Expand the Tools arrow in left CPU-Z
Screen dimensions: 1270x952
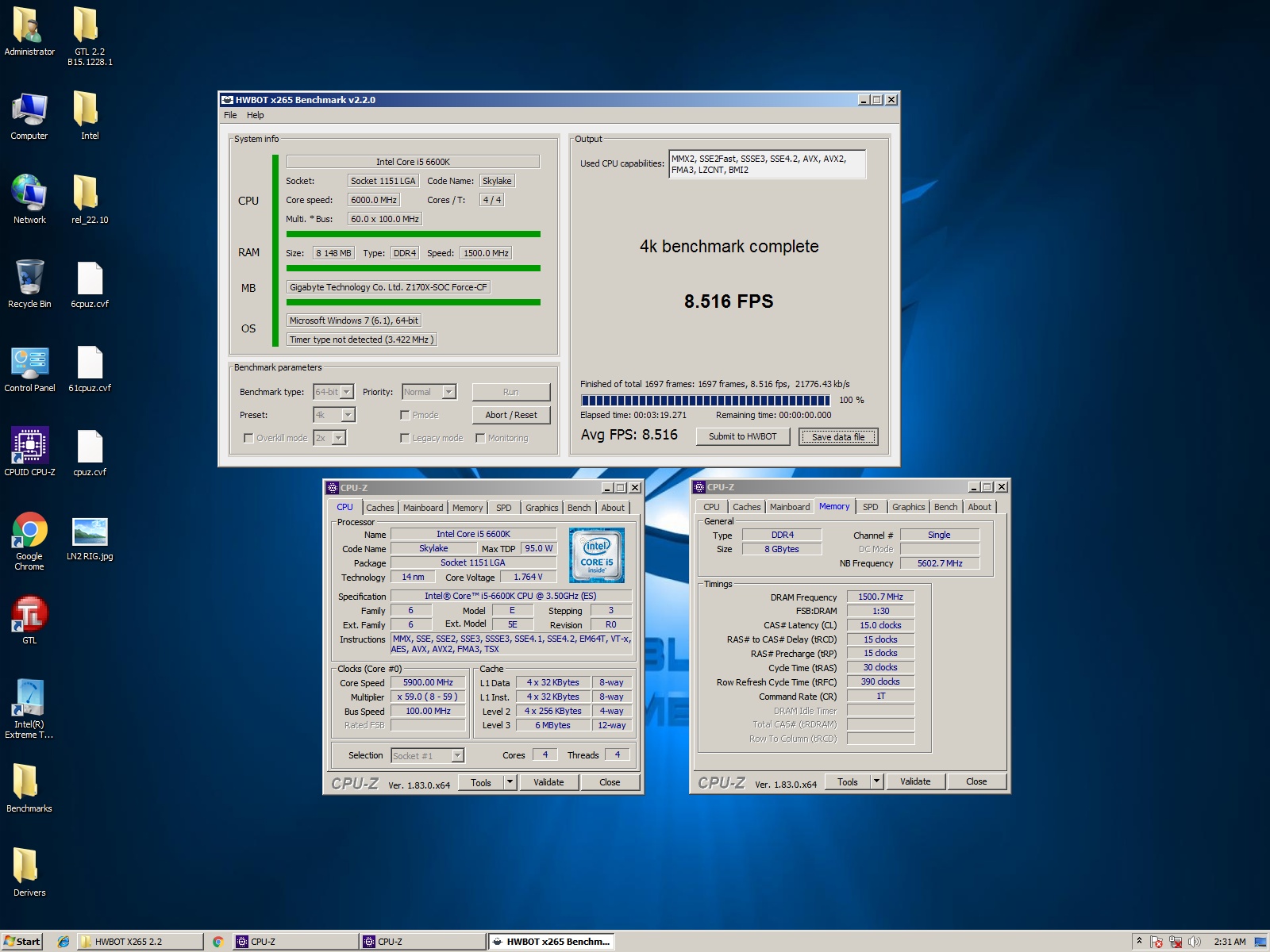click(510, 783)
